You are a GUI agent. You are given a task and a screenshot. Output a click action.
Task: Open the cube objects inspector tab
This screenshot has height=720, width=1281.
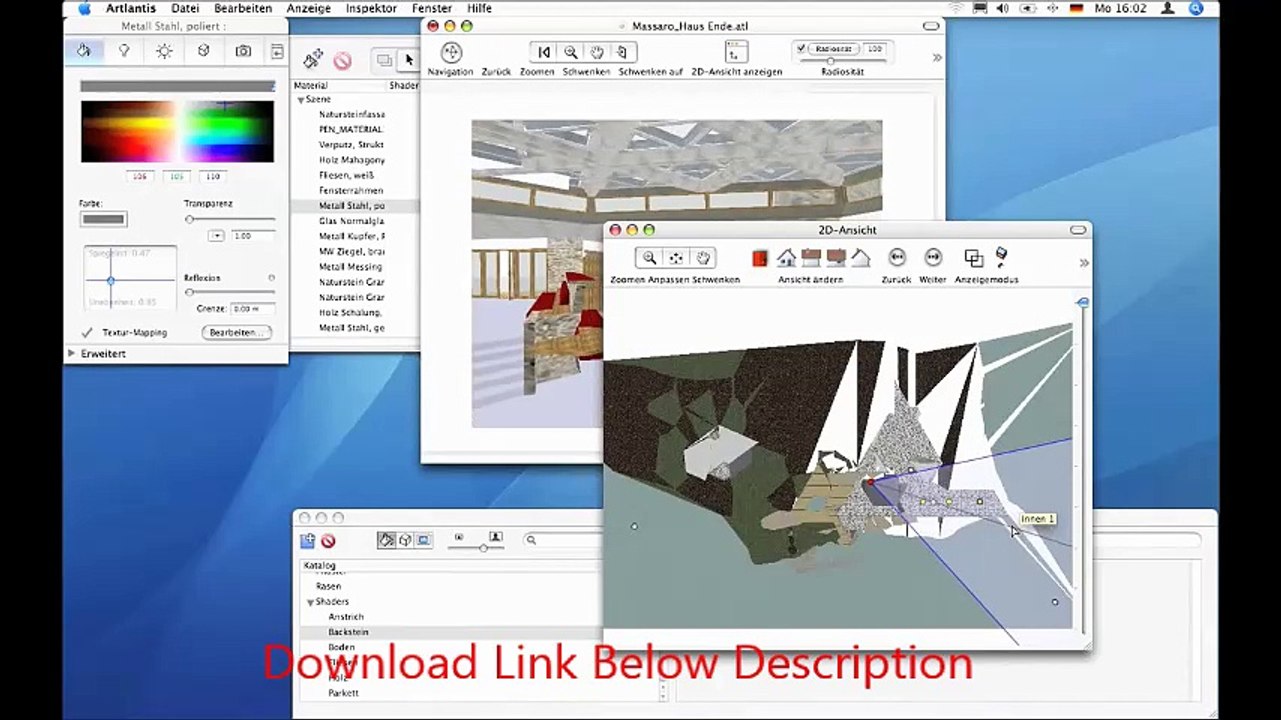[204, 50]
